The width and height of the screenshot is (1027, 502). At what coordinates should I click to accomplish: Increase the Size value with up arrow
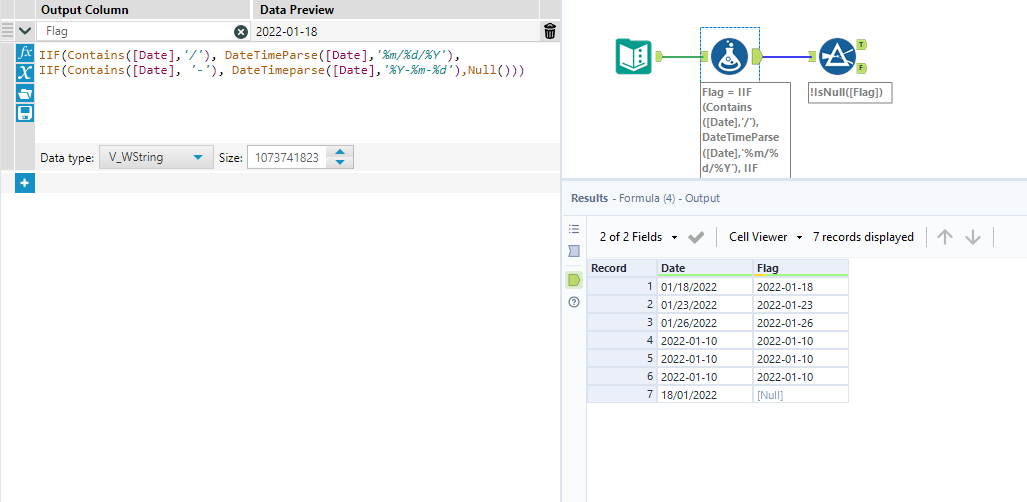click(341, 153)
